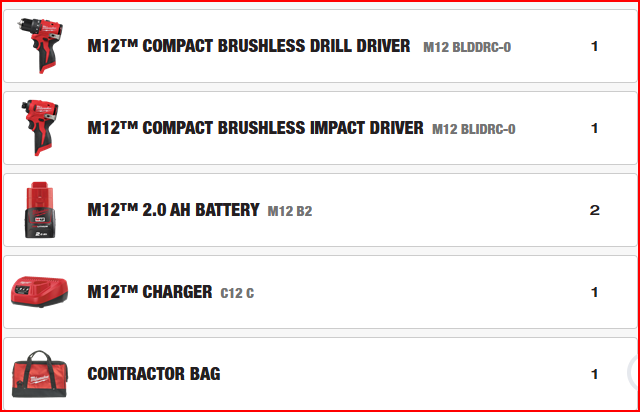Image resolution: width=640 pixels, height=412 pixels.
Task: Click the drill driver quantity 1
Action: click(x=594, y=46)
